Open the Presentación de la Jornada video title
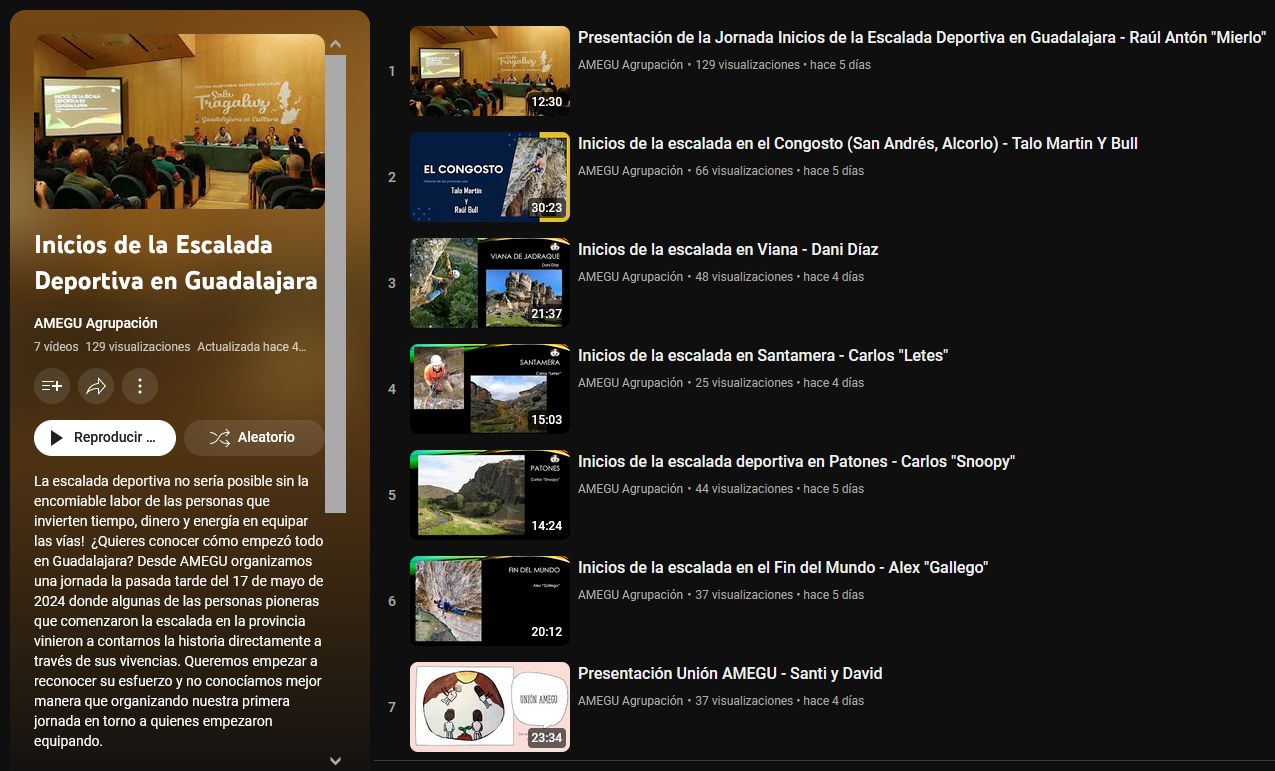1275x771 pixels. point(921,38)
